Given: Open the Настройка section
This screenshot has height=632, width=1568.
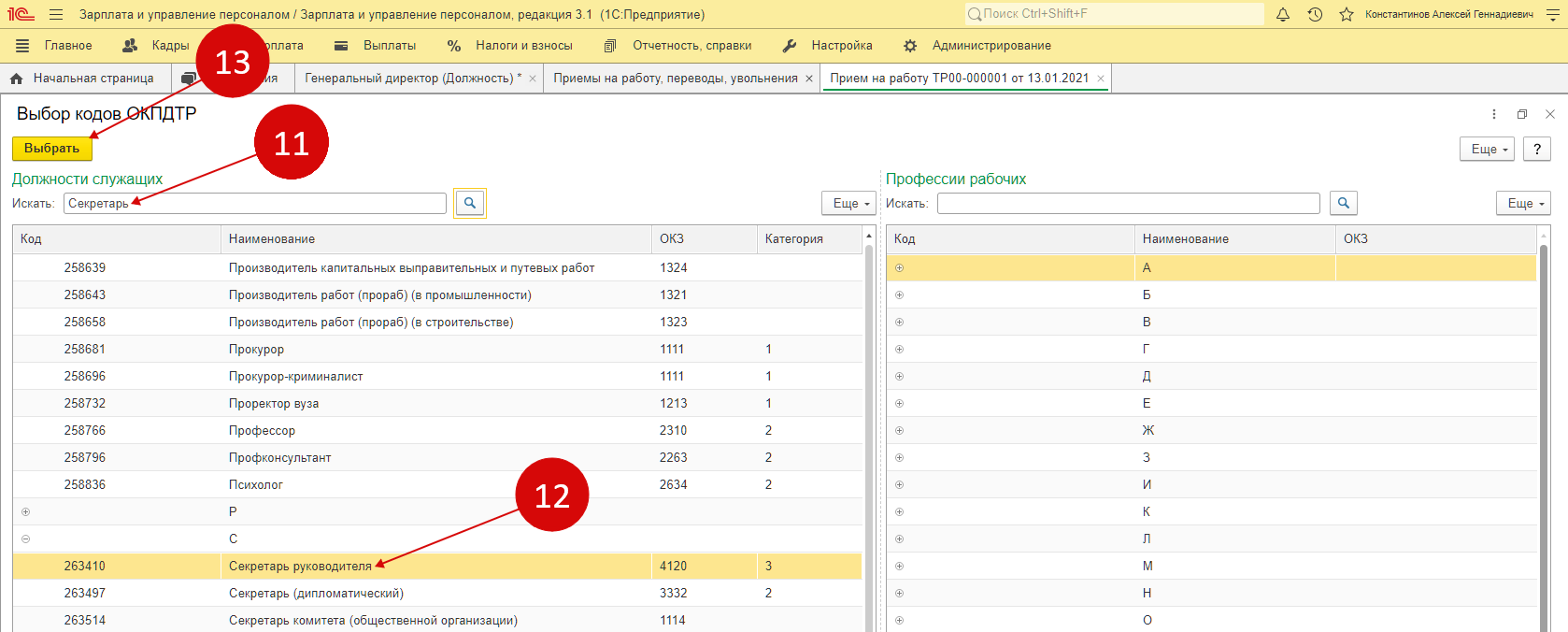Looking at the screenshot, I should (828, 45).
